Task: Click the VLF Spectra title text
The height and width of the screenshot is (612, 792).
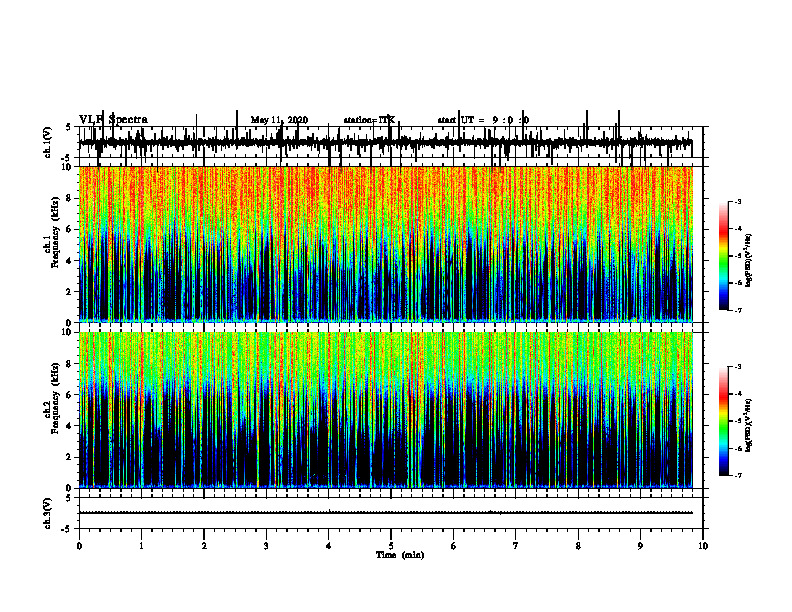Action: pyautogui.click(x=114, y=120)
